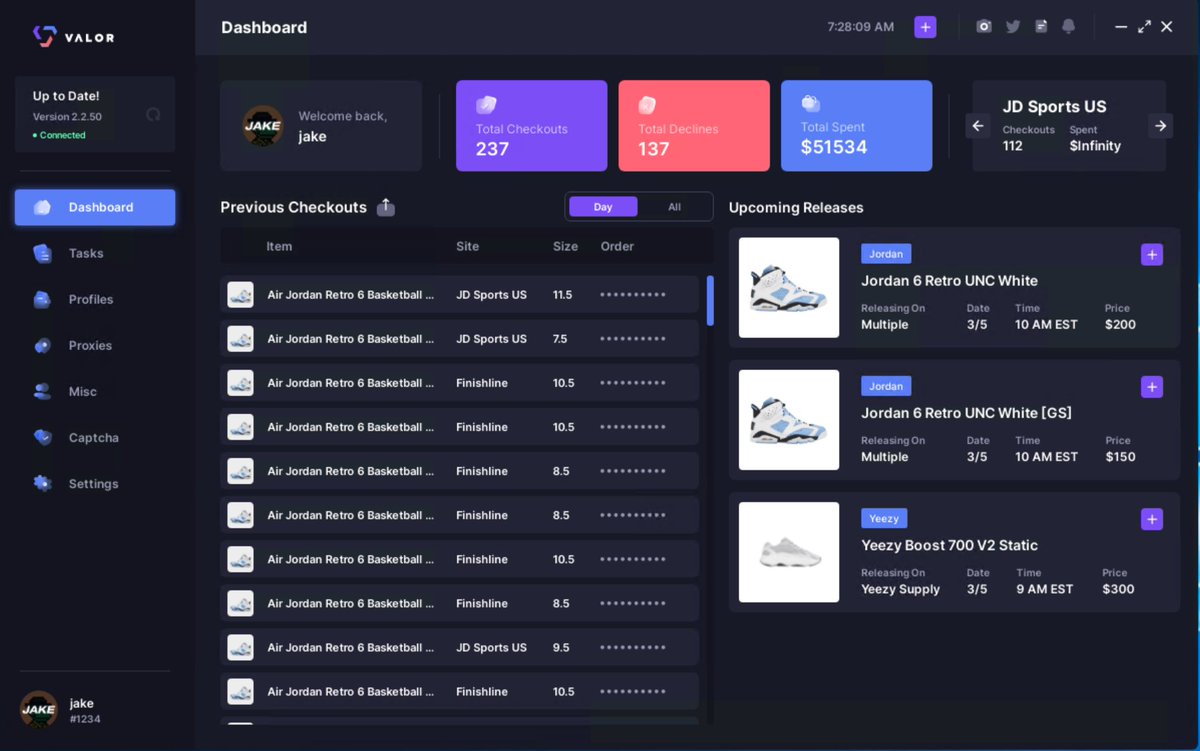The height and width of the screenshot is (751, 1200).
Task: Click the shoe thumbnail in the JD Sports US 11.5 row
Action: [x=240, y=295]
